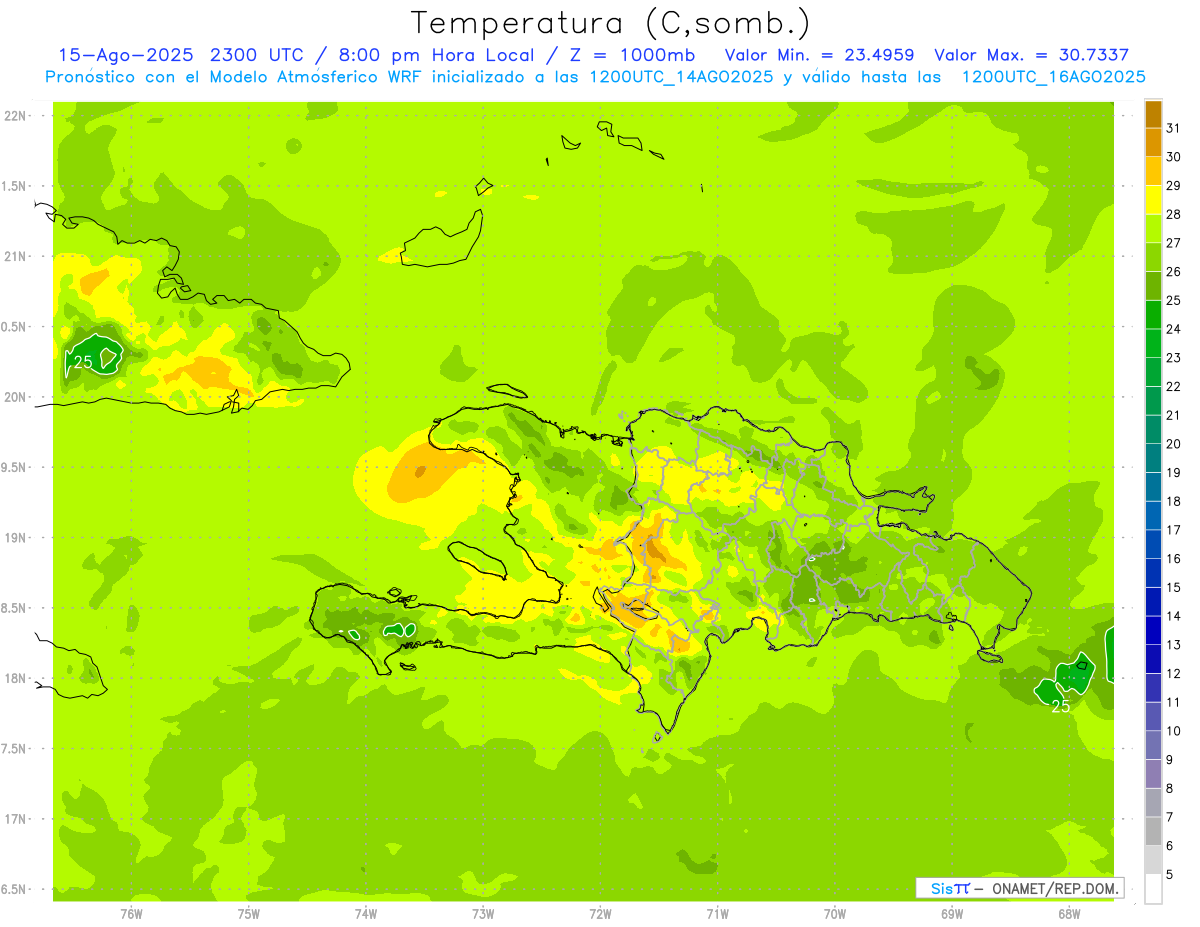This screenshot has height=927, width=1200.
Task: Click the "74W" longitude axis label
Action: [x=366, y=913]
